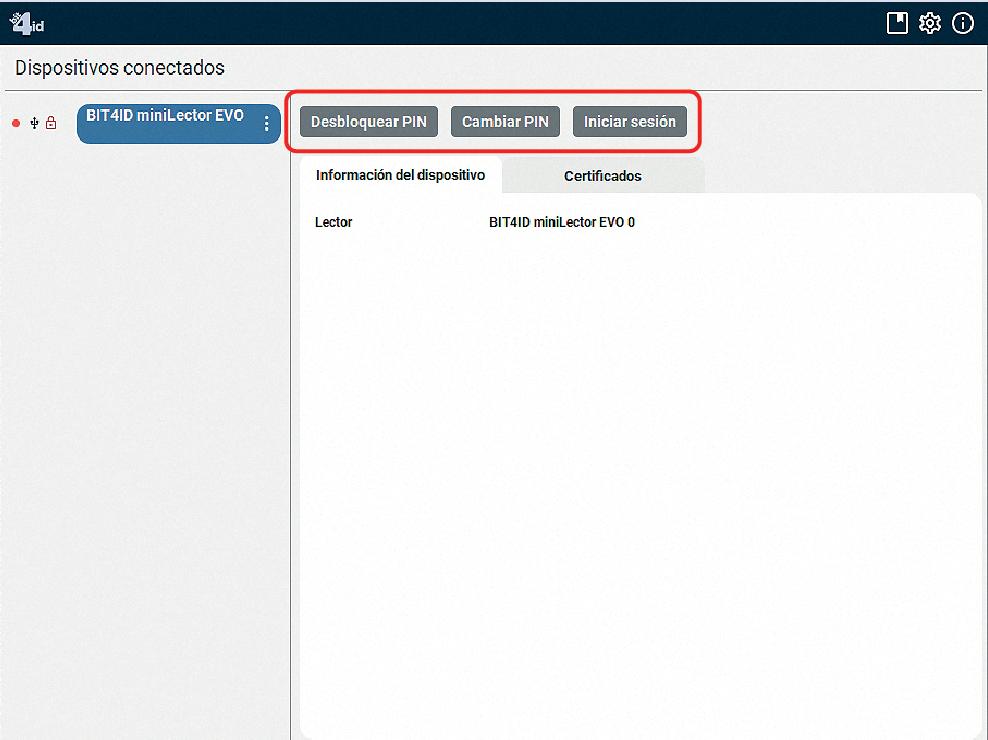Viewport: 988px width, 740px height.
Task: Click the Lector label text
Action: [333, 222]
